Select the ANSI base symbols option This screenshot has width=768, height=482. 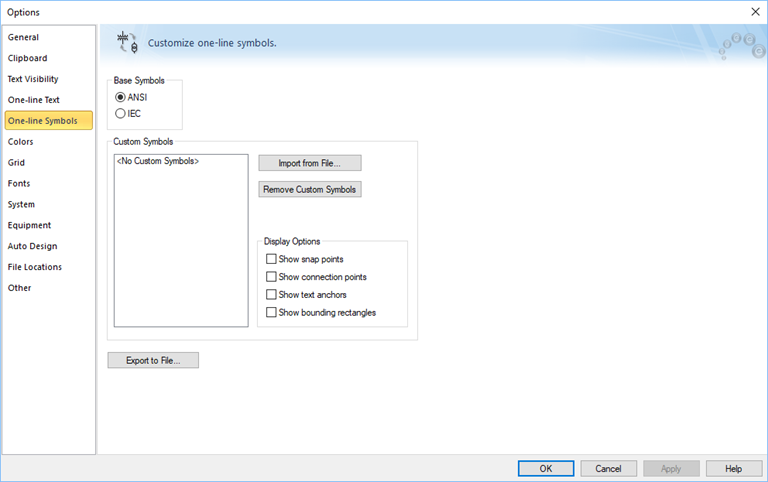pos(121,97)
